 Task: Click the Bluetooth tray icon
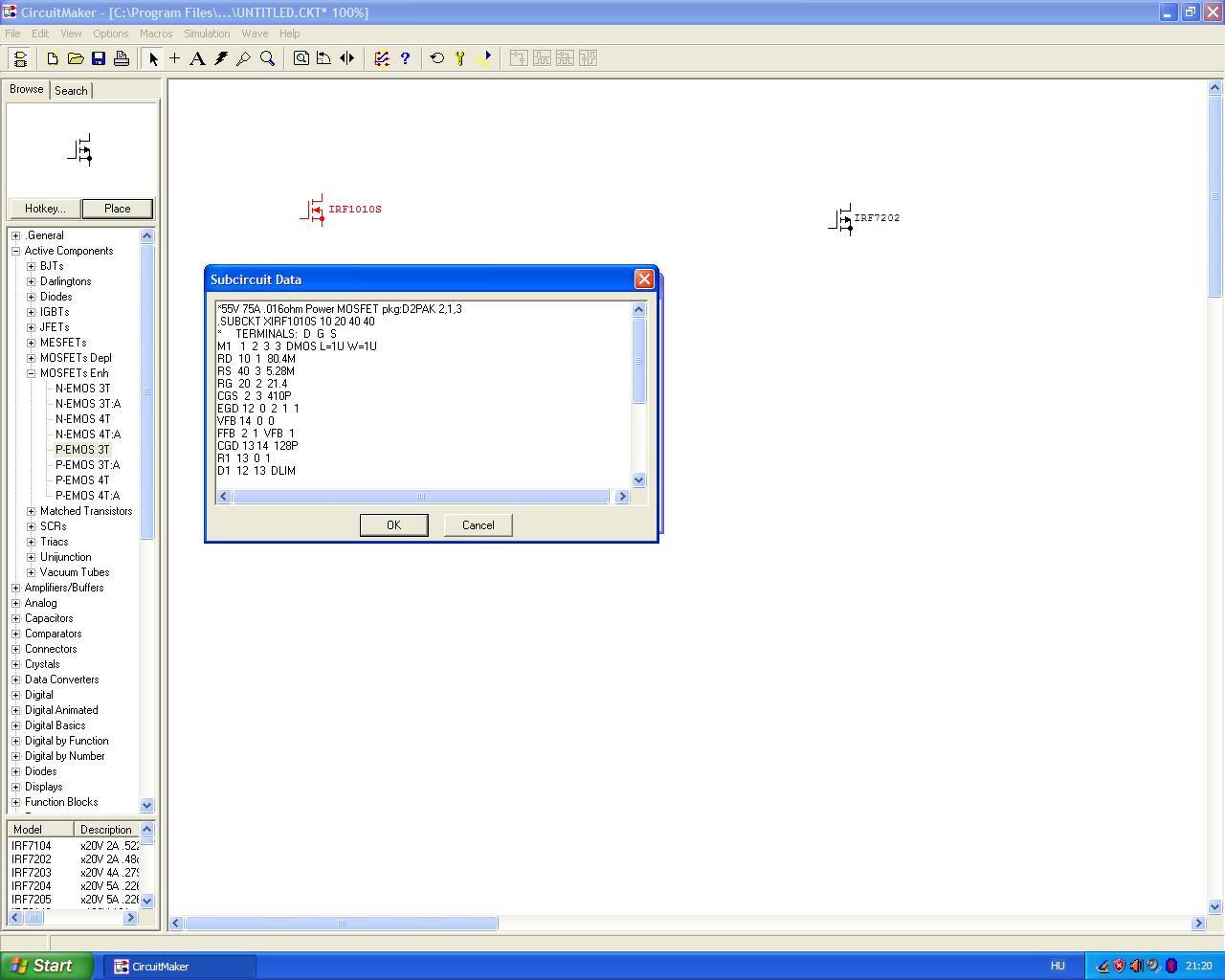[x=1170, y=966]
